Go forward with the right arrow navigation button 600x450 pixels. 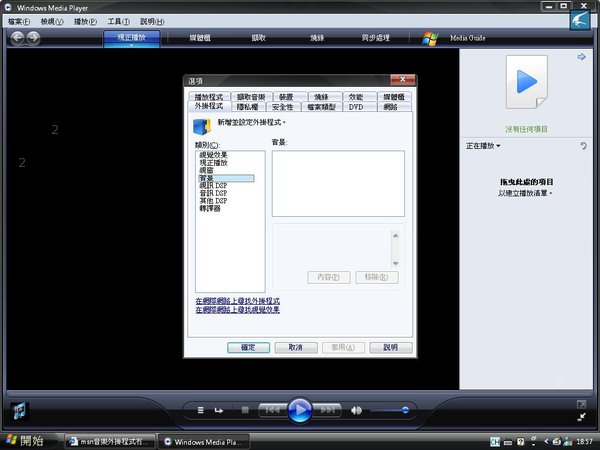[34, 38]
